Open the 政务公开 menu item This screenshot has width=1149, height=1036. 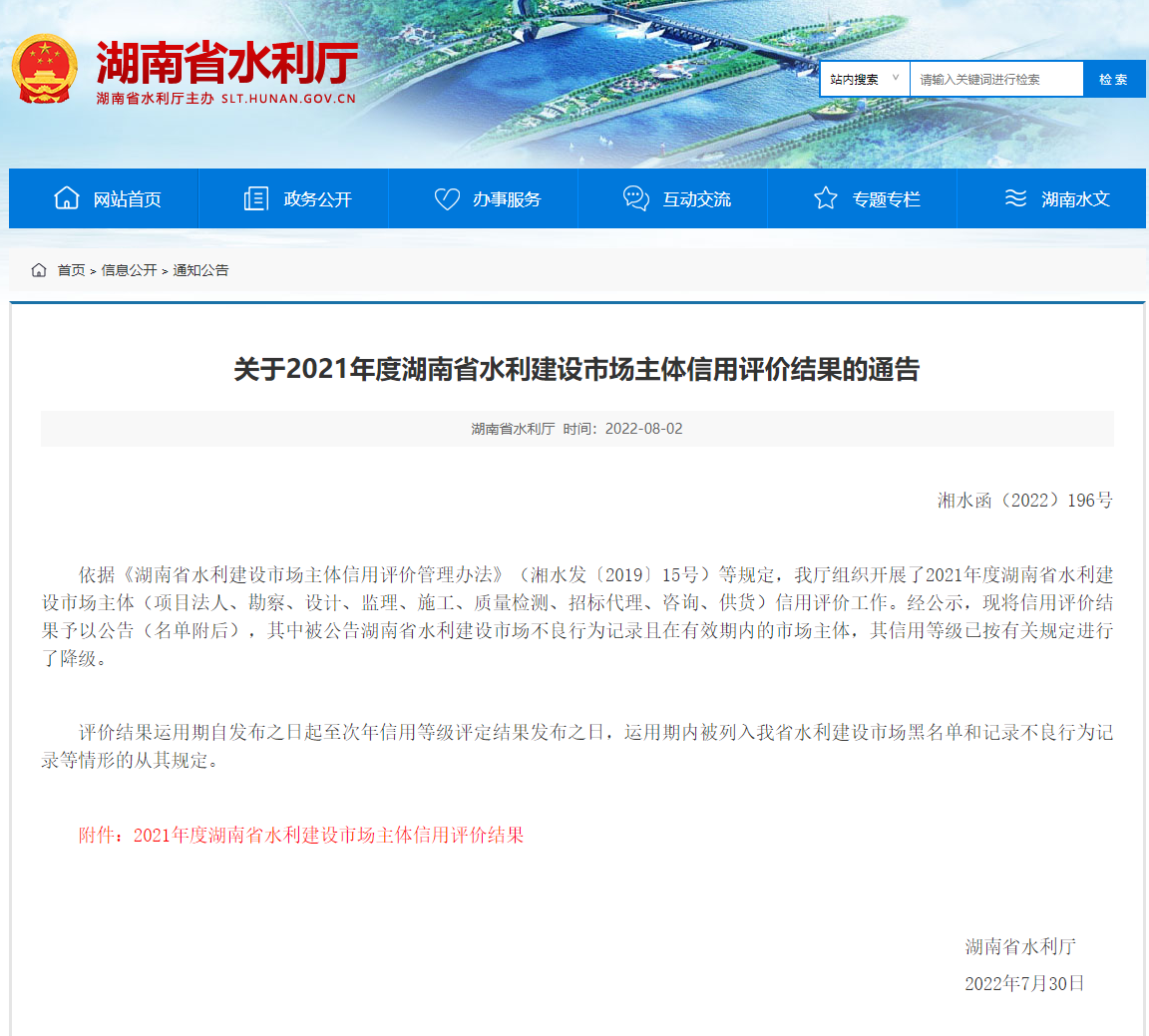click(x=317, y=199)
